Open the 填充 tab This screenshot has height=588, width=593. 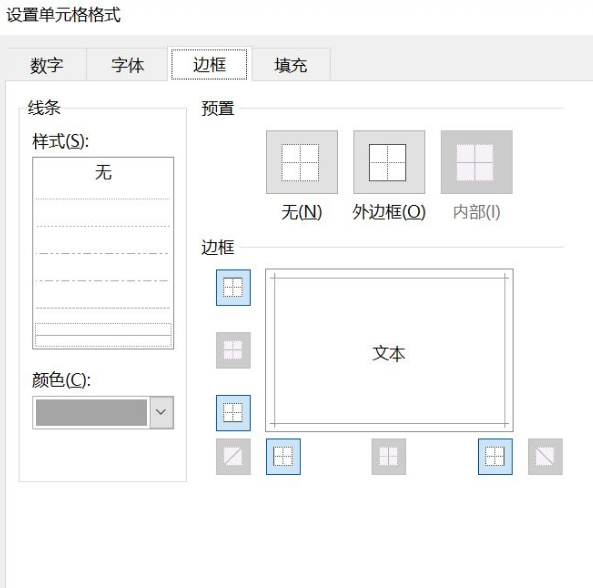pyautogui.click(x=290, y=65)
